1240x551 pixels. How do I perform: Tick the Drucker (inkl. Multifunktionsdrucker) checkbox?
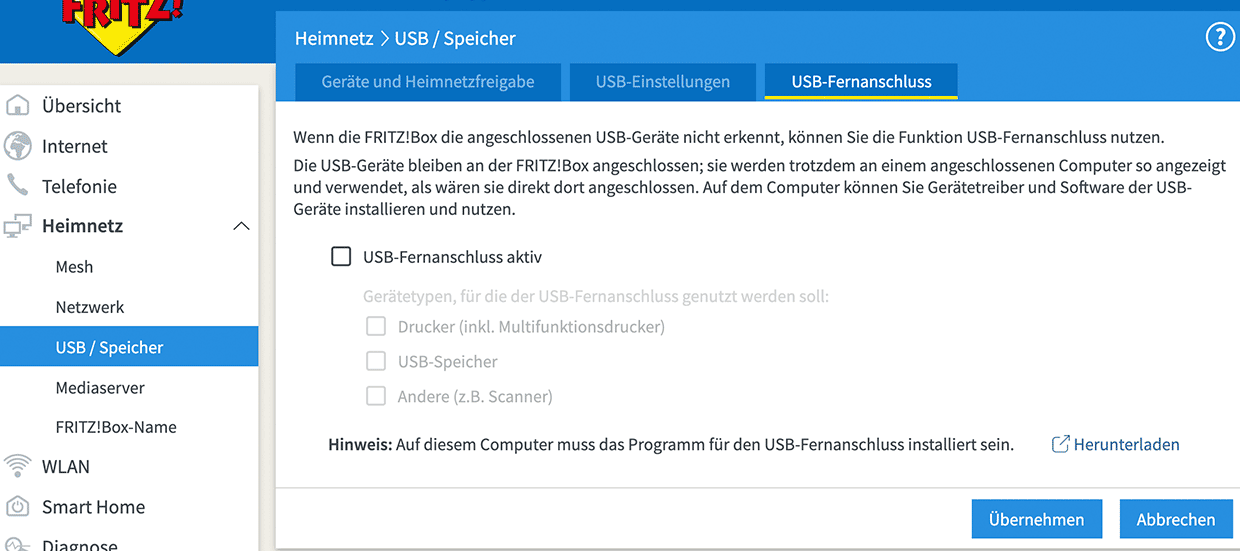pyautogui.click(x=376, y=326)
